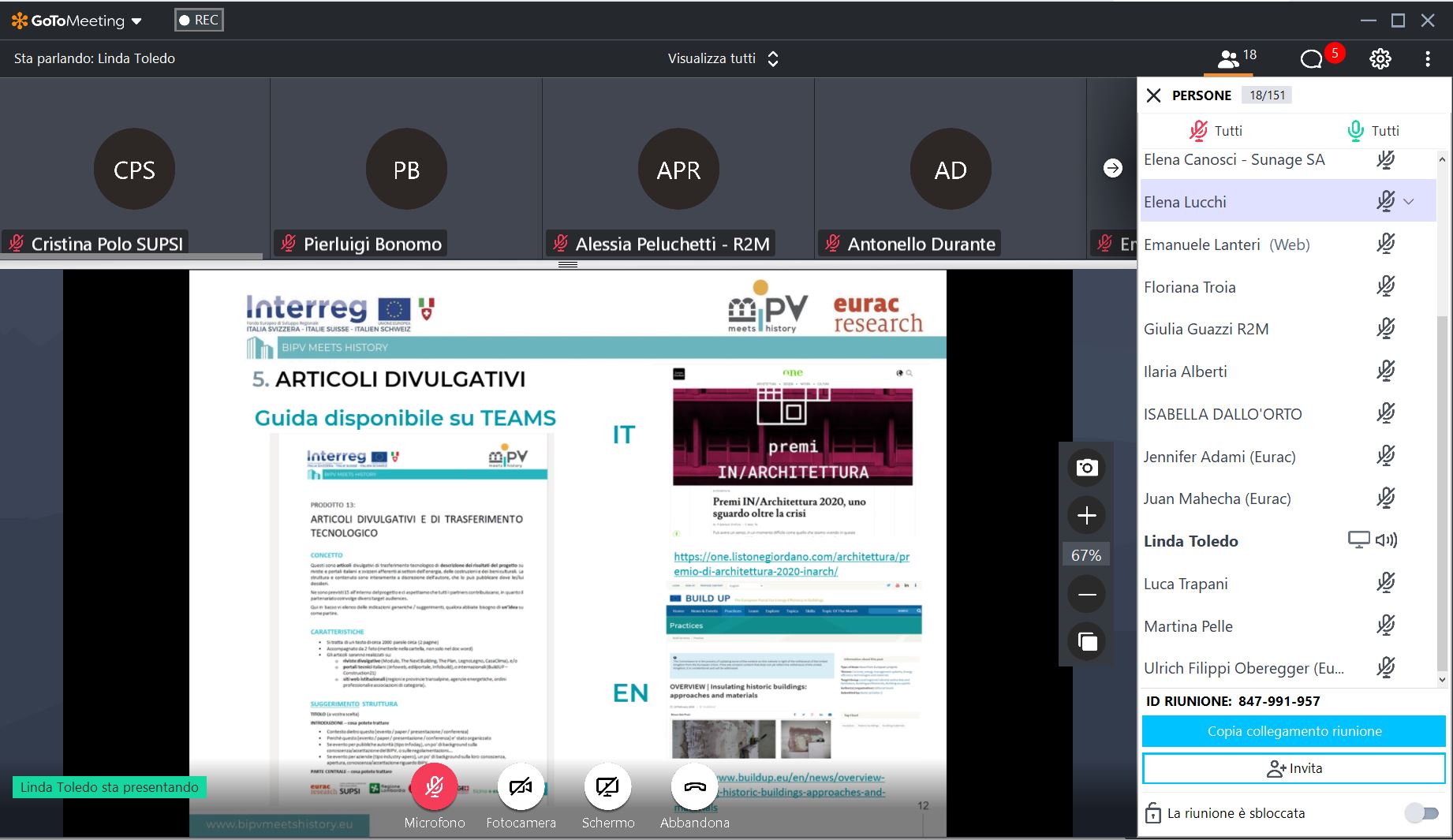Toggle mute icon for Juan Mahecha (Eurac)
The width and height of the screenshot is (1453, 840).
(1386, 498)
